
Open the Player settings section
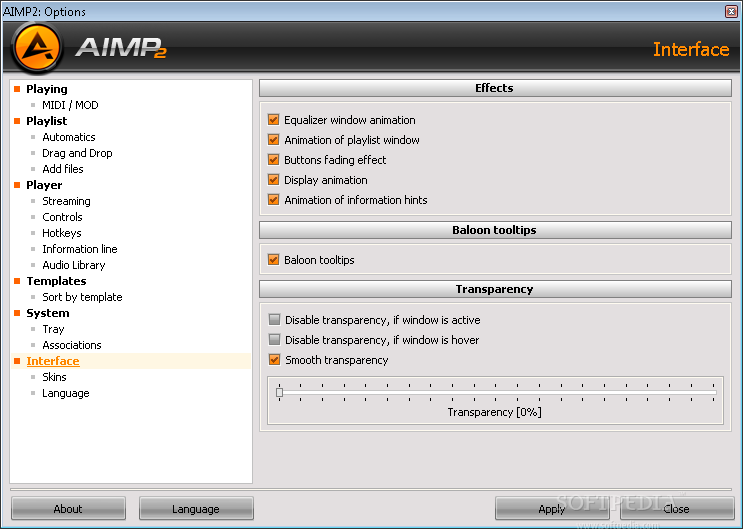[44, 185]
